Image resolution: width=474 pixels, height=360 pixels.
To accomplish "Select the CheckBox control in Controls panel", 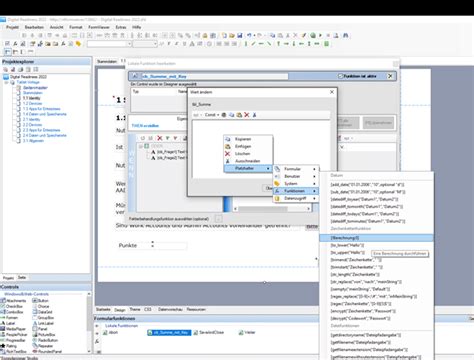I will tap(11, 306).
